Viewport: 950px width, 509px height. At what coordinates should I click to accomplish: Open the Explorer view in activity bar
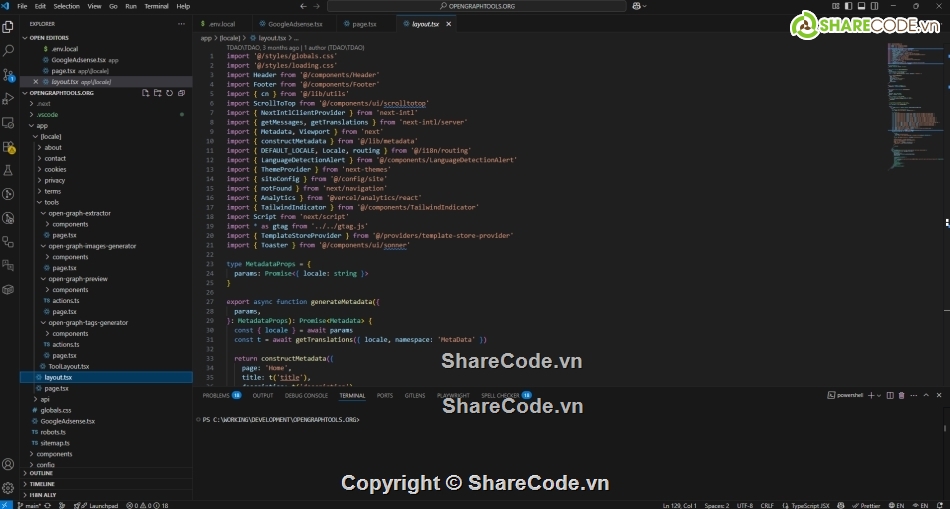(x=8, y=27)
